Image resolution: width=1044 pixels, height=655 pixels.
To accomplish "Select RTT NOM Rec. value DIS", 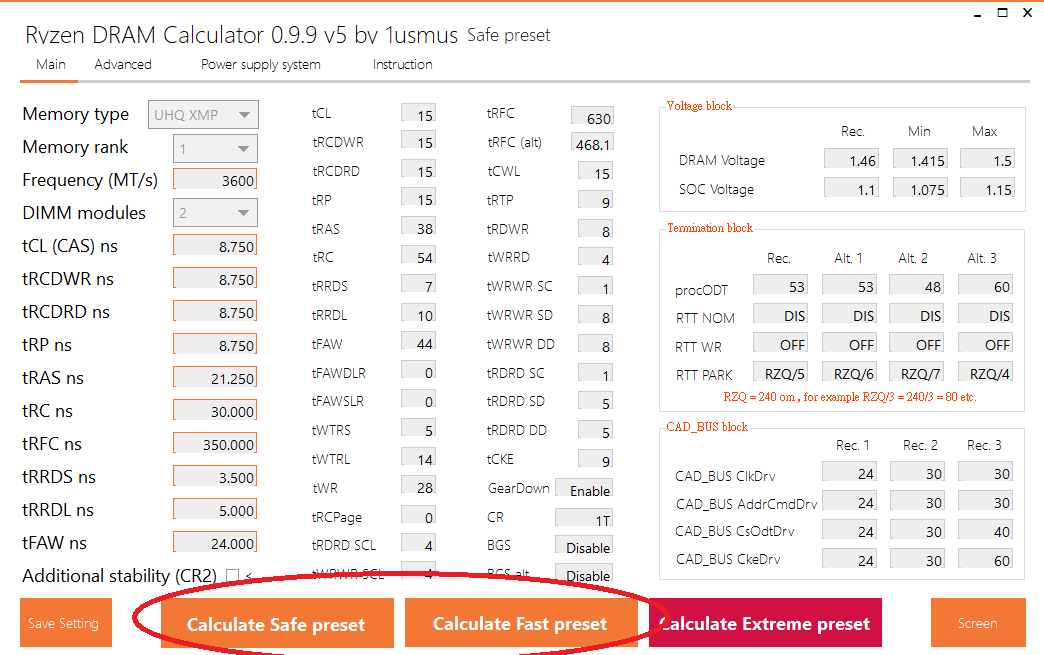I will (x=781, y=315).
